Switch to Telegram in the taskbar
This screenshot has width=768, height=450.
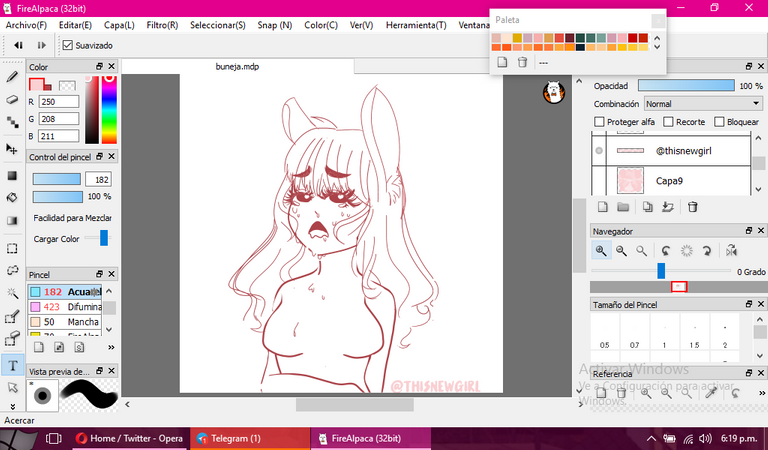click(249, 438)
